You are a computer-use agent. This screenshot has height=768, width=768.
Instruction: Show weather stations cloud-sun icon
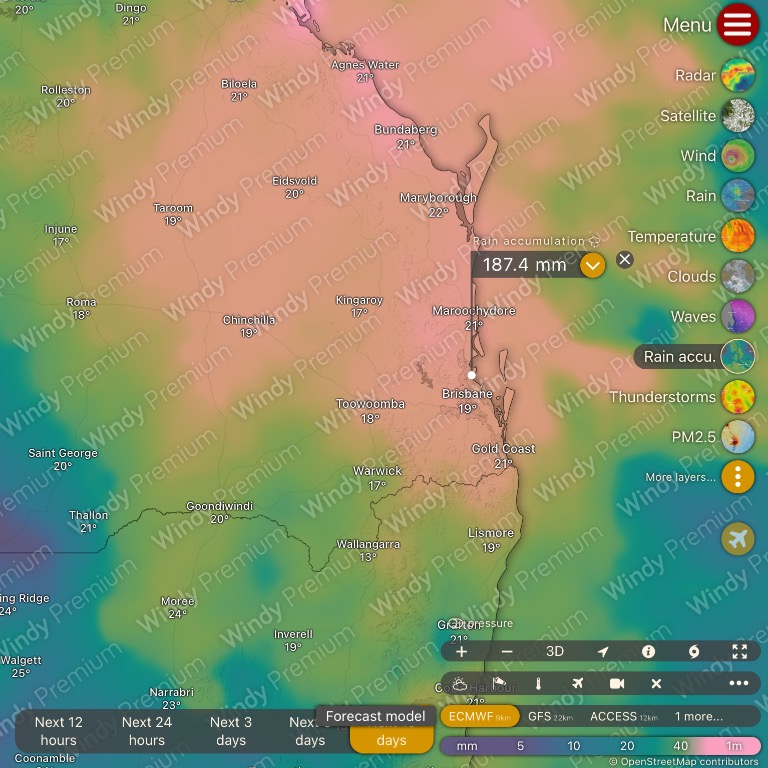(459, 684)
